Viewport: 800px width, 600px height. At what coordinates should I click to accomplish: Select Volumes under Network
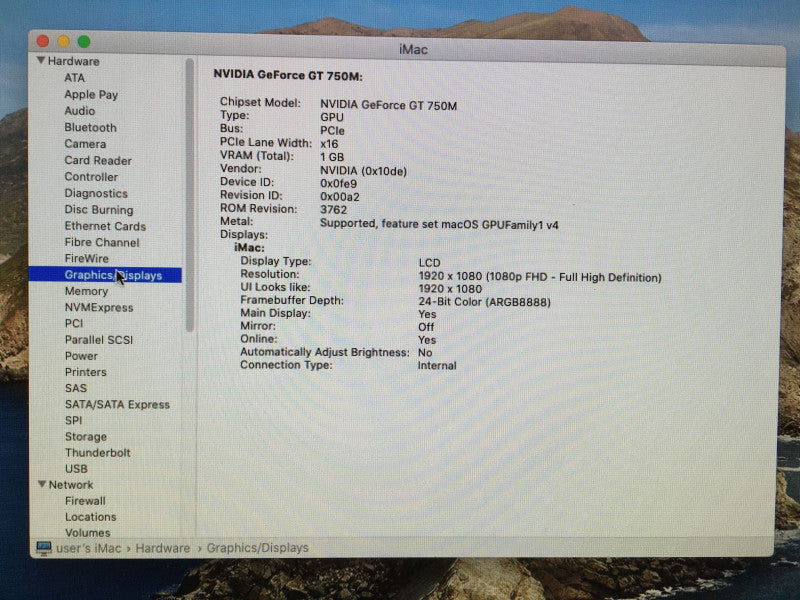87,533
